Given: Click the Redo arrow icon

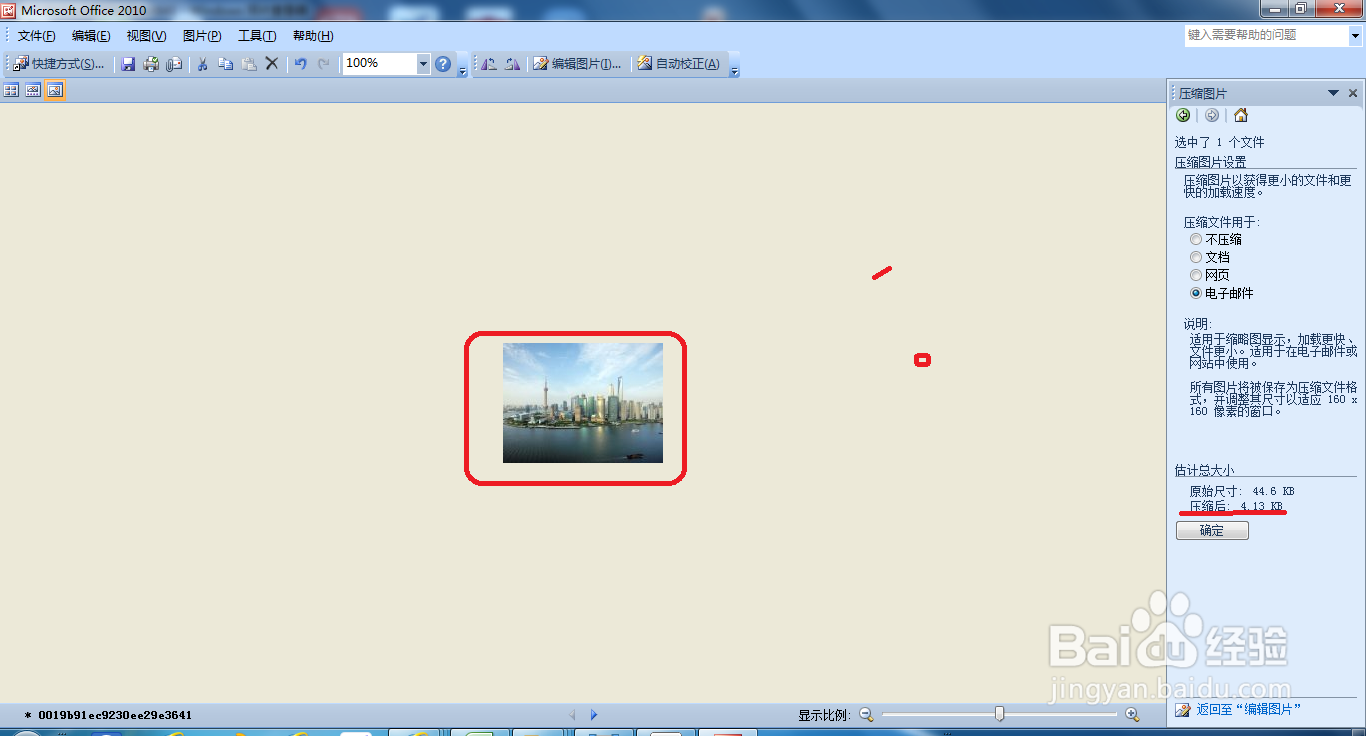Looking at the screenshot, I should click(x=323, y=64).
